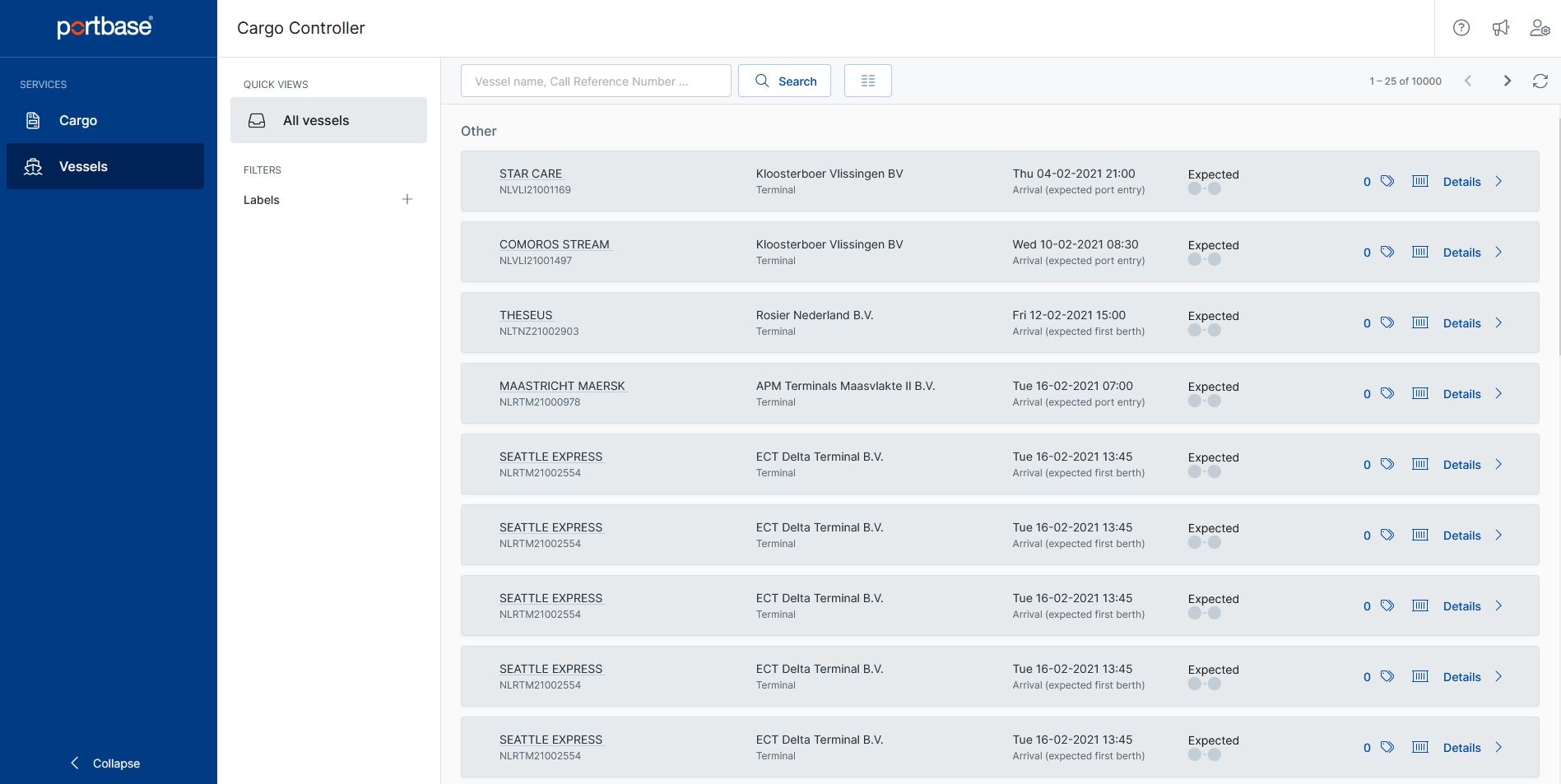1561x784 pixels.
Task: Click the announcements megaphone icon
Action: coord(1501,27)
